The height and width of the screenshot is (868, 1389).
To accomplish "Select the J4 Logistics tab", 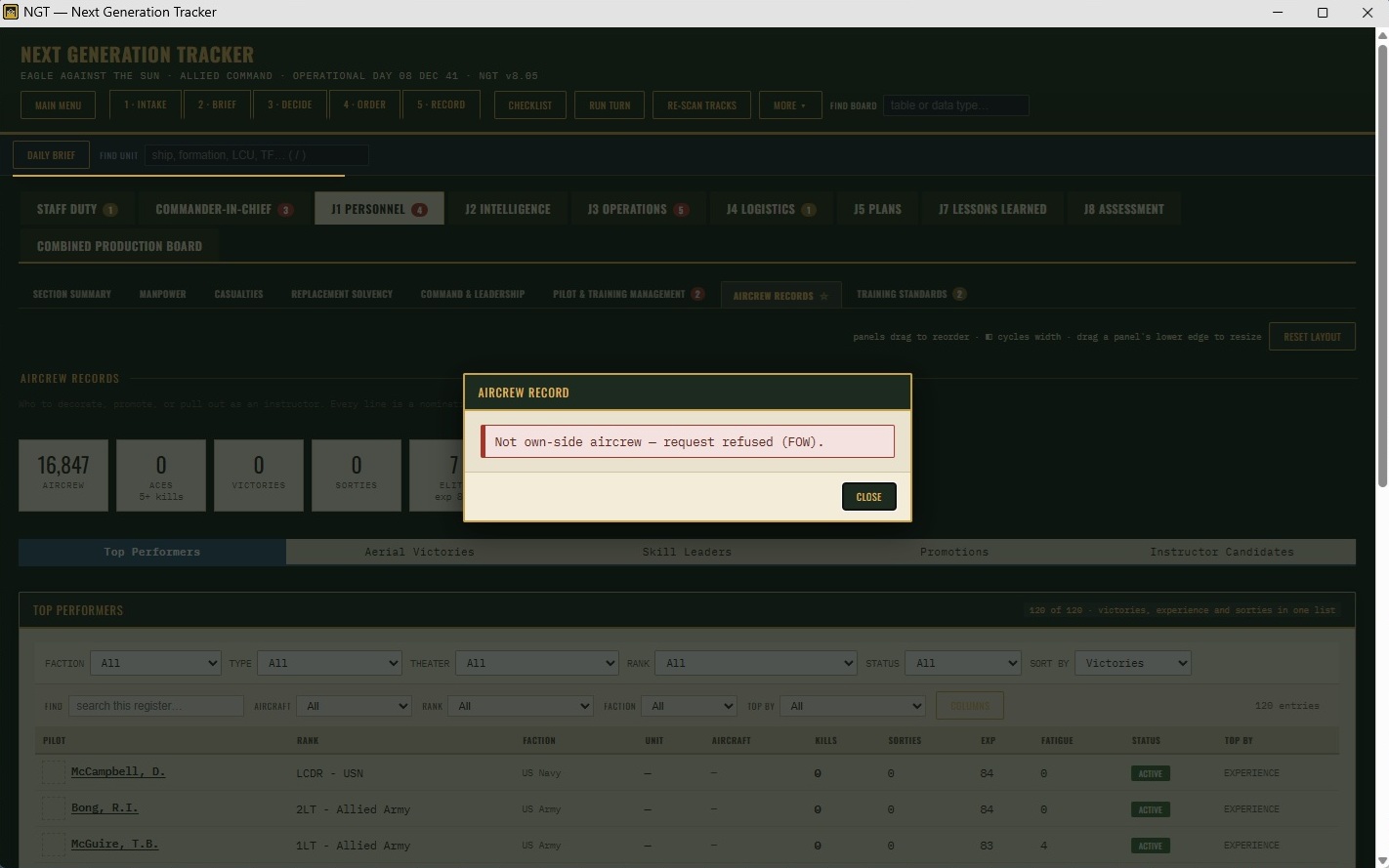I will click(x=772, y=209).
